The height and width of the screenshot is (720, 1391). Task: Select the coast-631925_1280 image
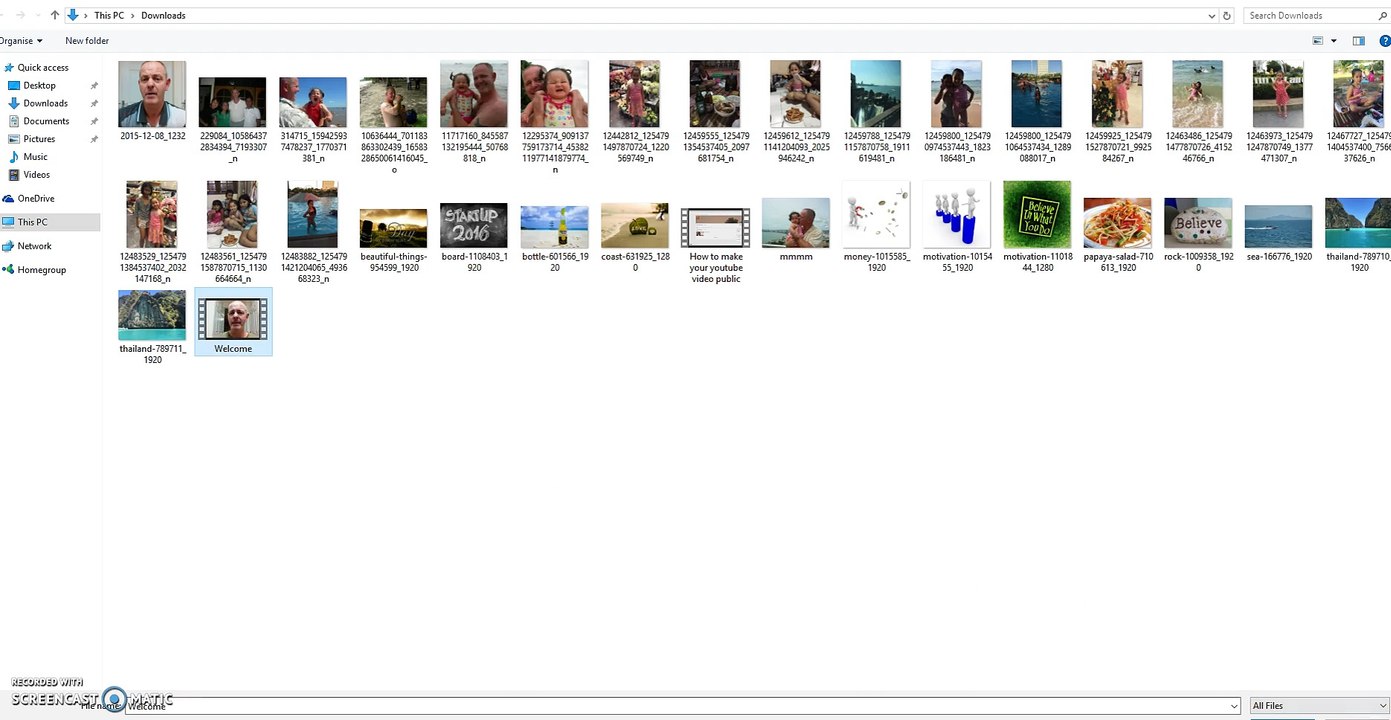click(x=635, y=237)
